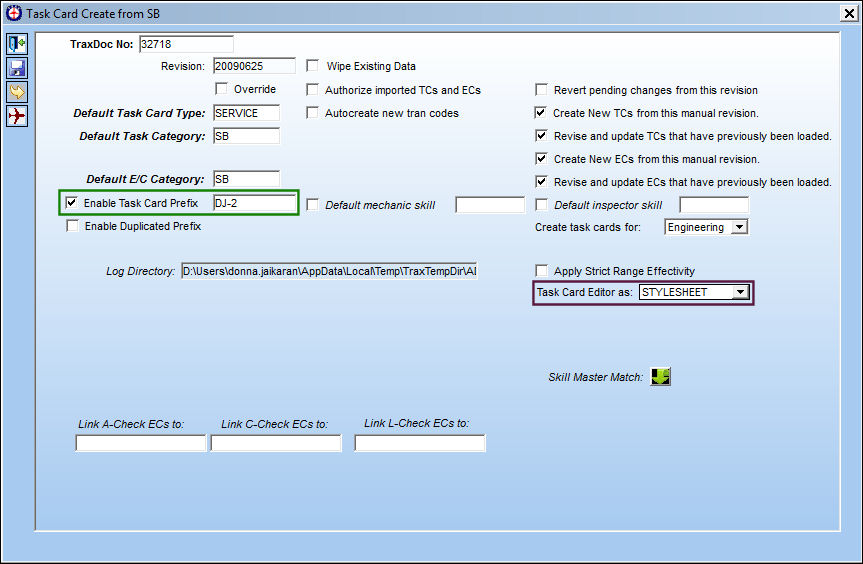
Task: Uncheck Revise and update TCs previously loaded
Action: point(542,136)
